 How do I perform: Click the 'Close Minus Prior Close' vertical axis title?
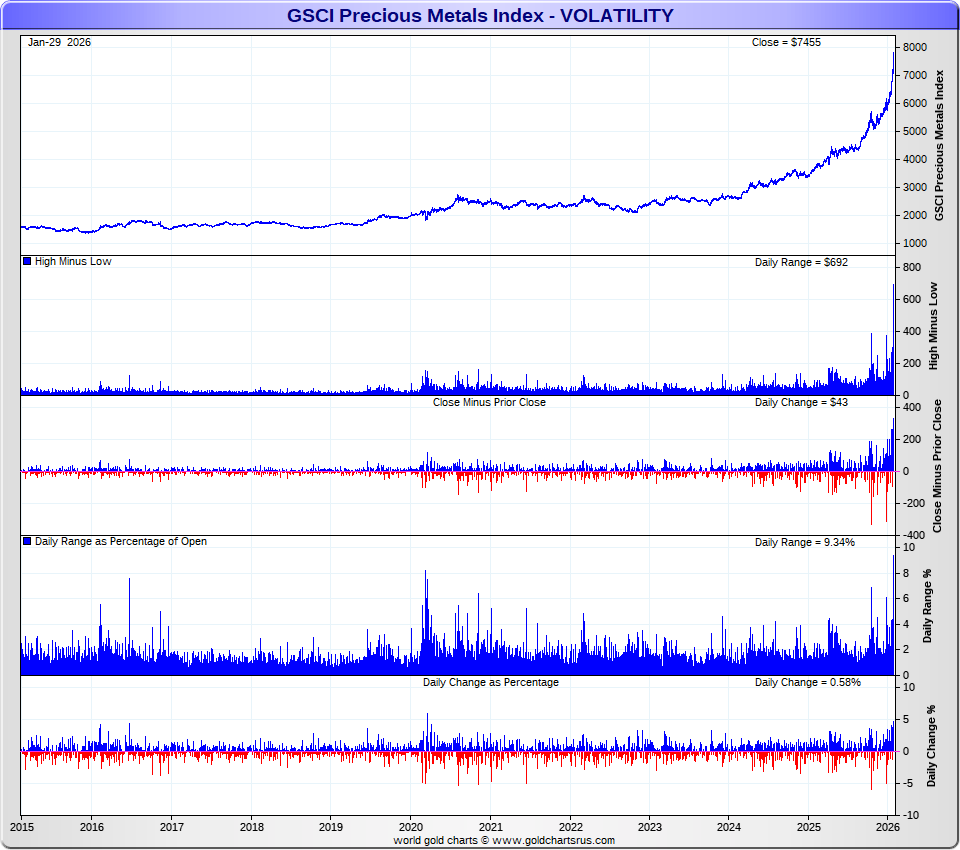point(937,466)
